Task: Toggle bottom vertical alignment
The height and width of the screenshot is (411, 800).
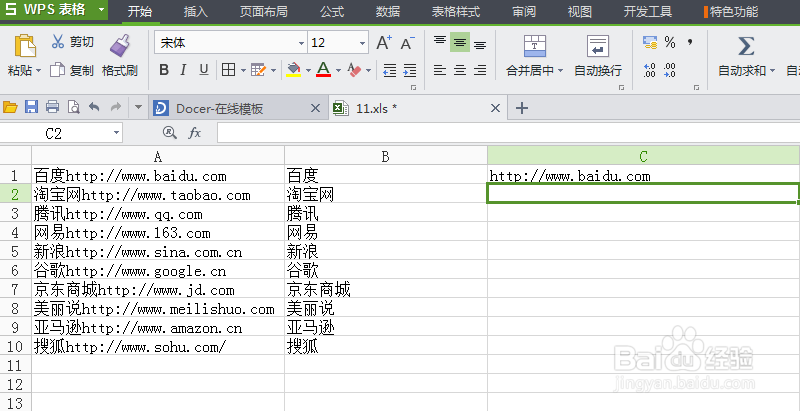Action: pyautogui.click(x=480, y=43)
